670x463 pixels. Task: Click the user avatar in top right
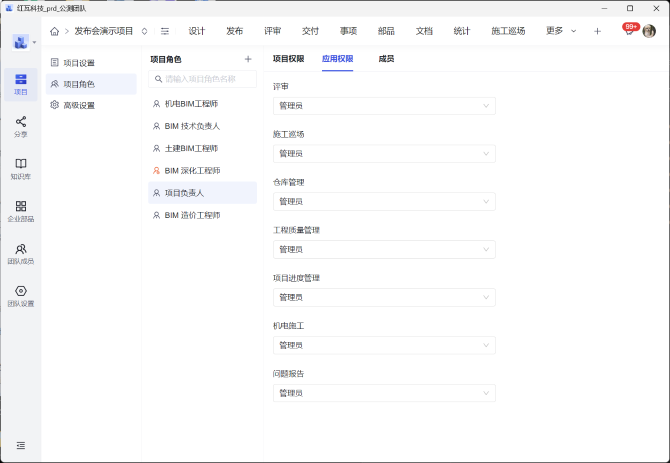[x=649, y=31]
